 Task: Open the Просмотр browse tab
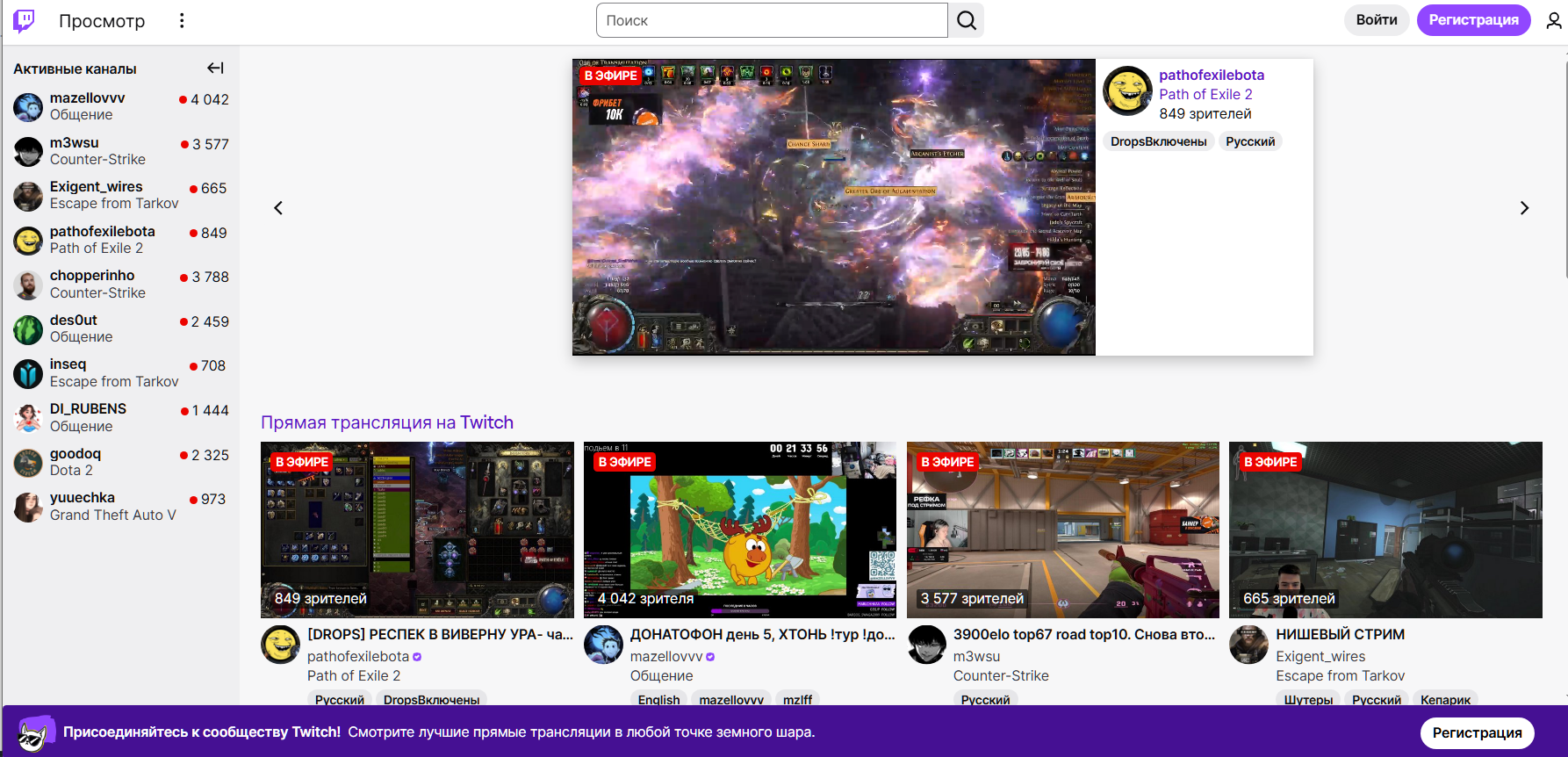pyautogui.click(x=102, y=21)
